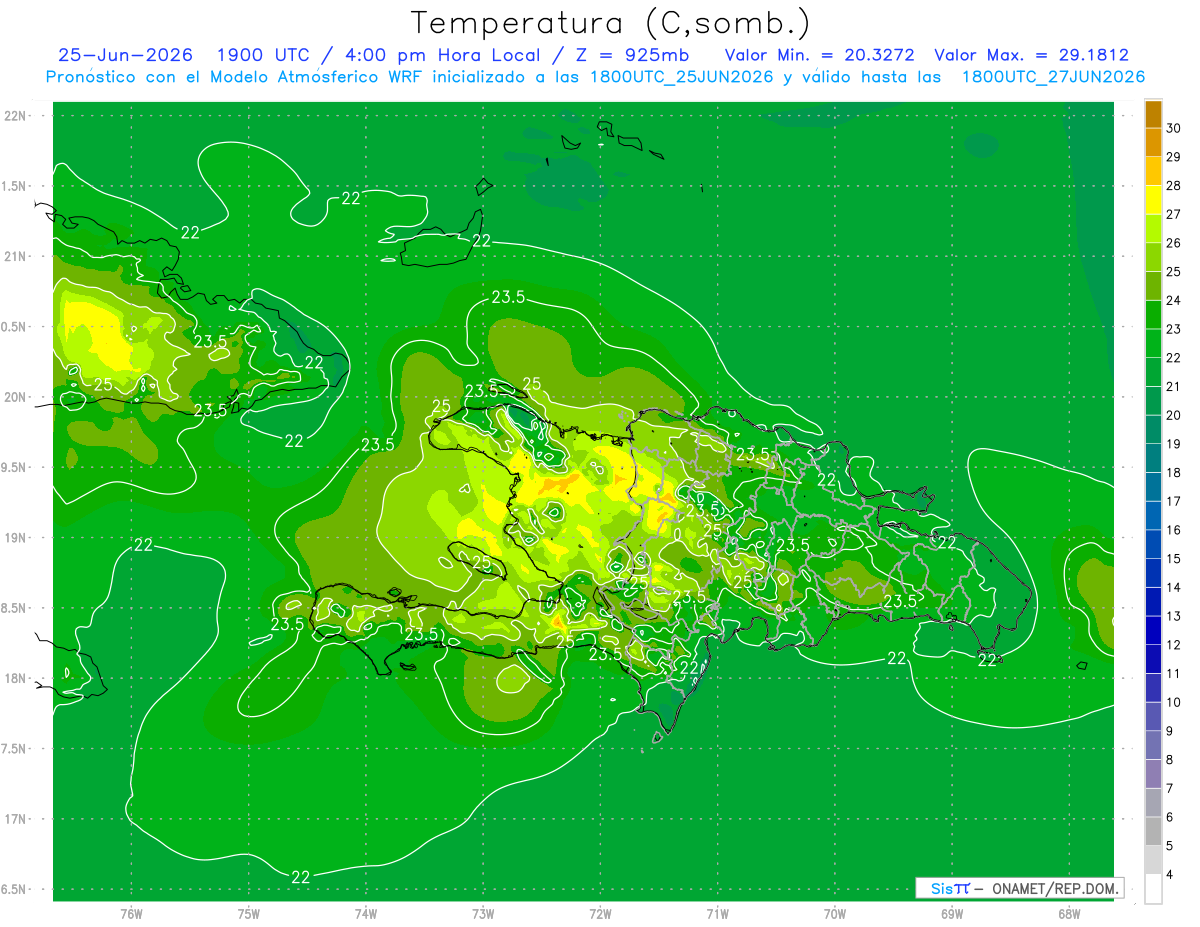Click the color scale value "10"
This screenshot has height=927, width=1200.
click(x=1174, y=703)
